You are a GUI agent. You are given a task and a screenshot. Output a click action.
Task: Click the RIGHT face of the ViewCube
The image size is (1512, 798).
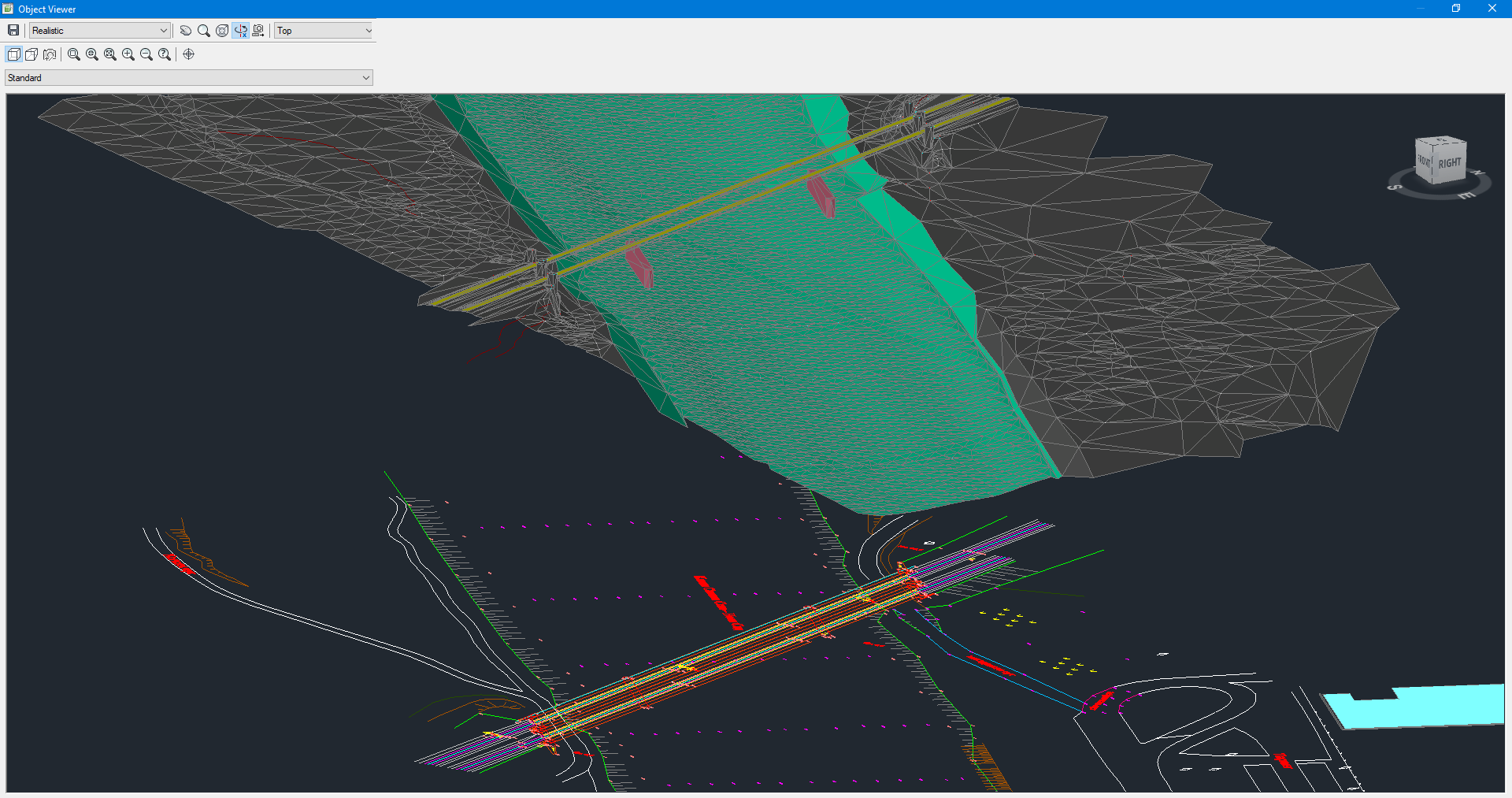[1449, 164]
